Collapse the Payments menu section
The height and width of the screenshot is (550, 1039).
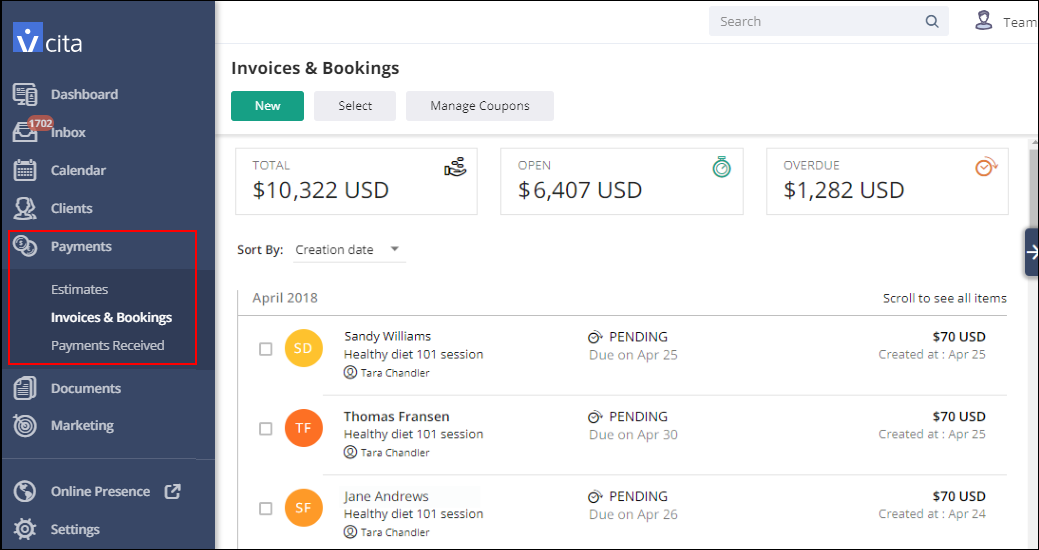(81, 247)
